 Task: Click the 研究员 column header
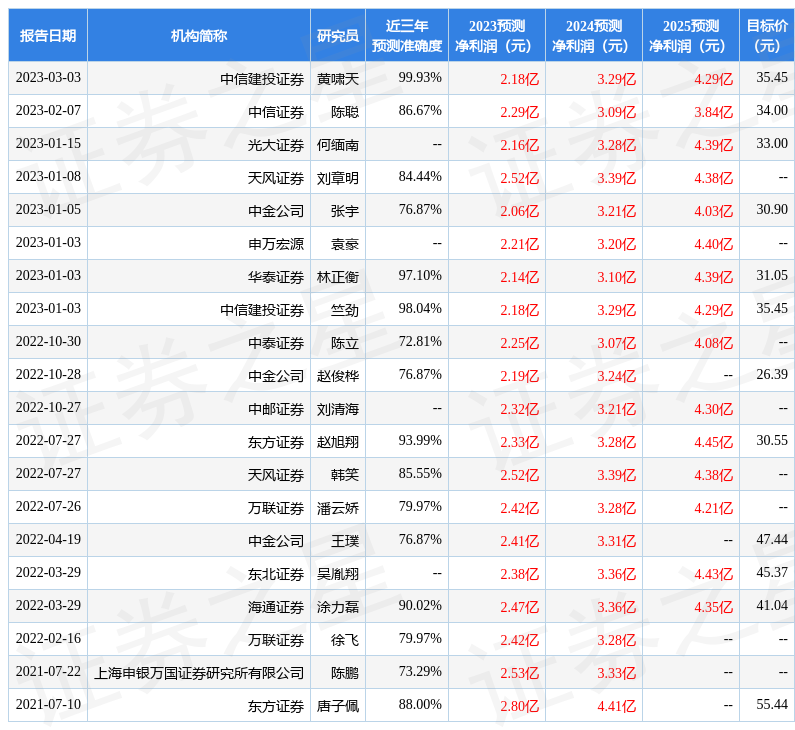pos(338,35)
